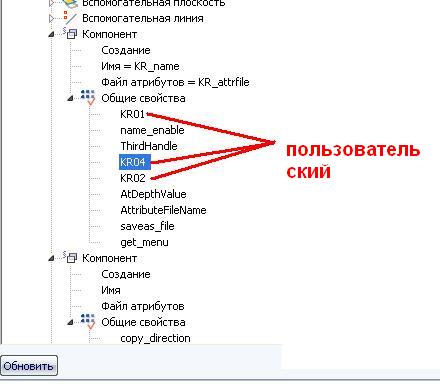This screenshot has height=384, width=440.
Task: Select the second Компонент label
Action: click(110, 258)
